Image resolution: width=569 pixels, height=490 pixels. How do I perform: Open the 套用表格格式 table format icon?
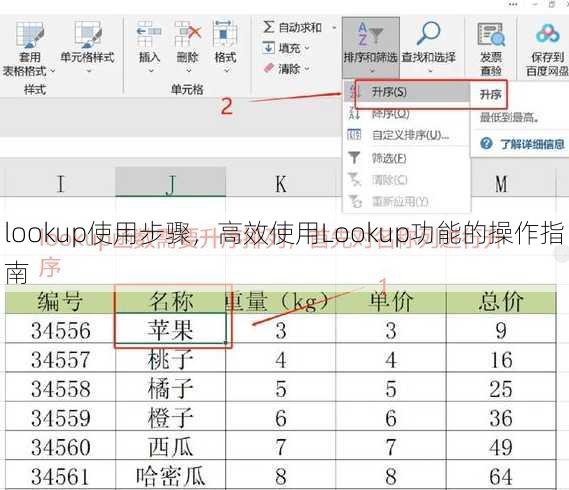tap(30, 35)
